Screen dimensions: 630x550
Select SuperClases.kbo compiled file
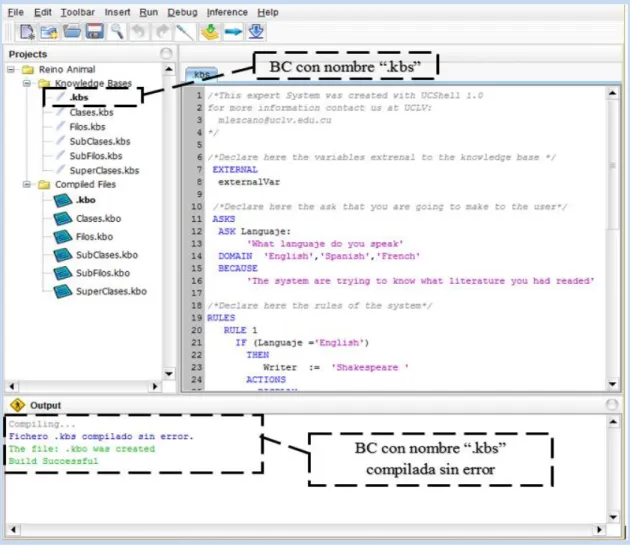pos(111,291)
